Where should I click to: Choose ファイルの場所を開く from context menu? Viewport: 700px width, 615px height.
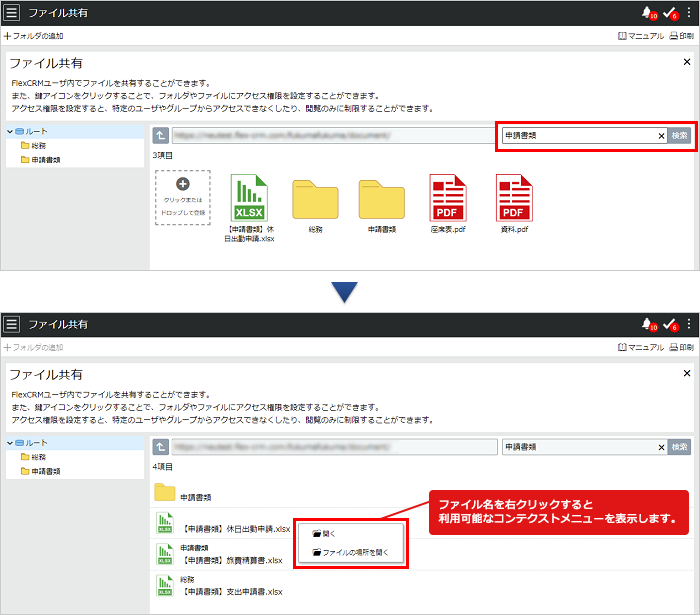(x=350, y=553)
